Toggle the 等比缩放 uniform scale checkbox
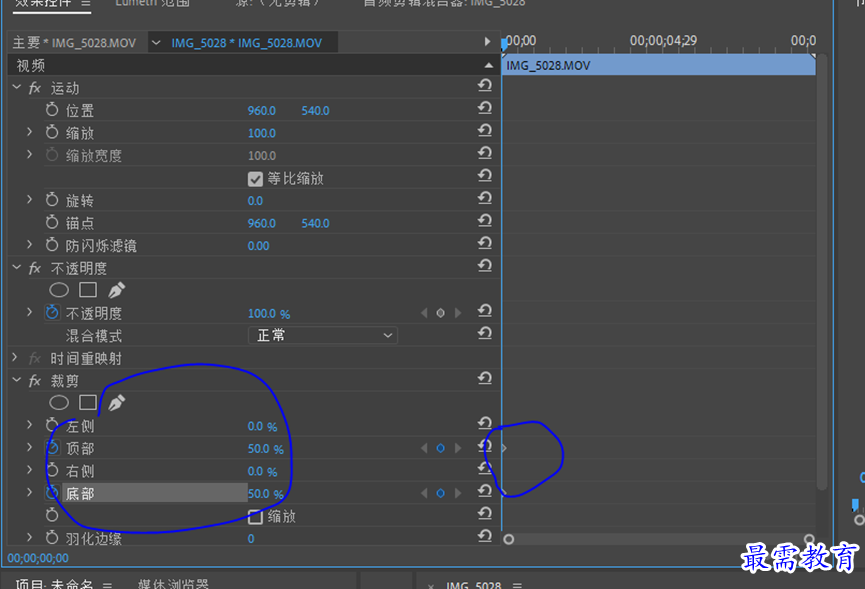 pos(255,179)
